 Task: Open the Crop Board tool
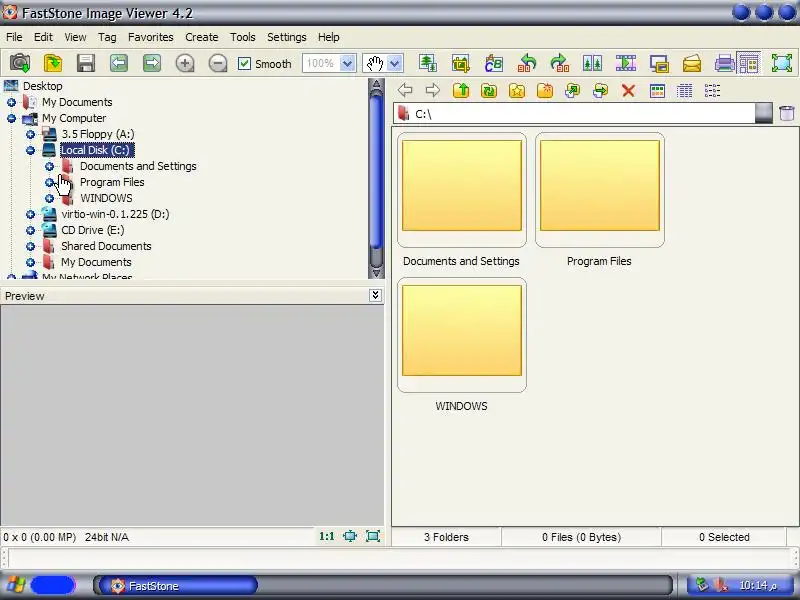pos(461,64)
